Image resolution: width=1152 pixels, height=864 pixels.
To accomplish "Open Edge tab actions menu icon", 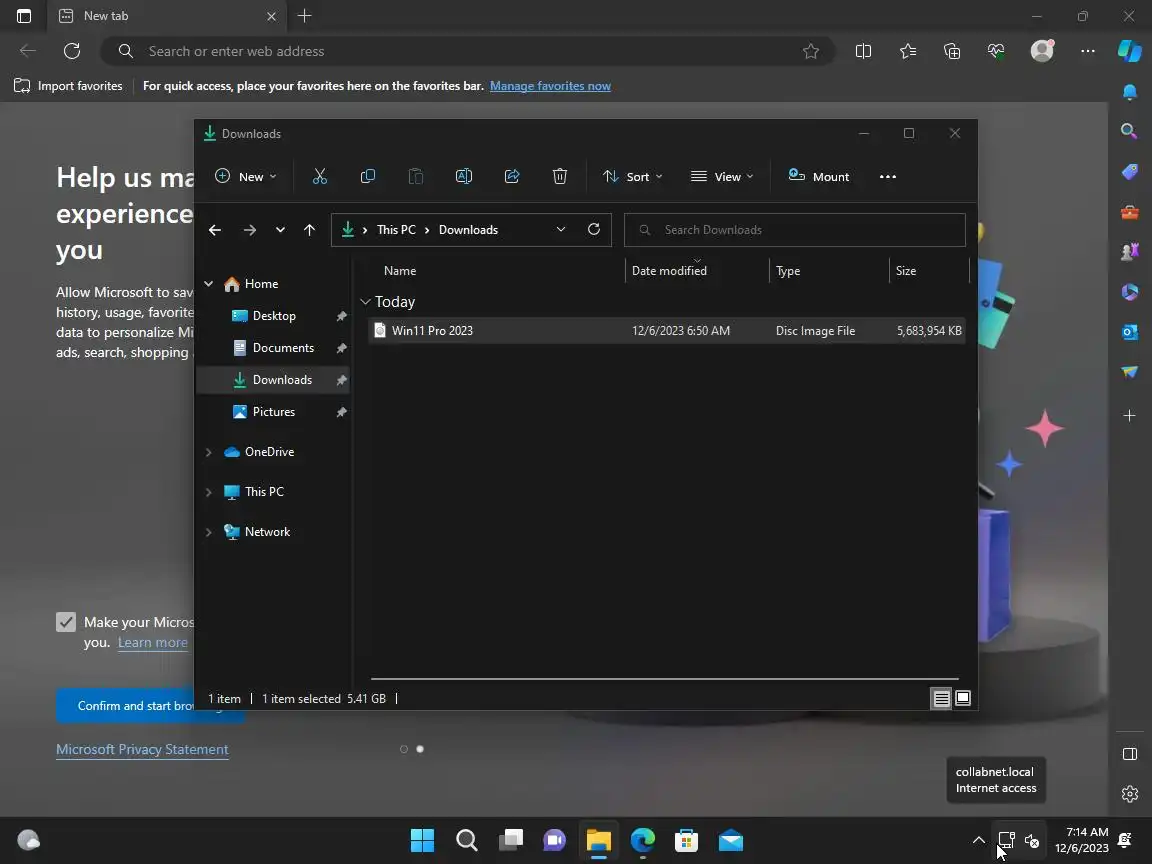I will [24, 15].
